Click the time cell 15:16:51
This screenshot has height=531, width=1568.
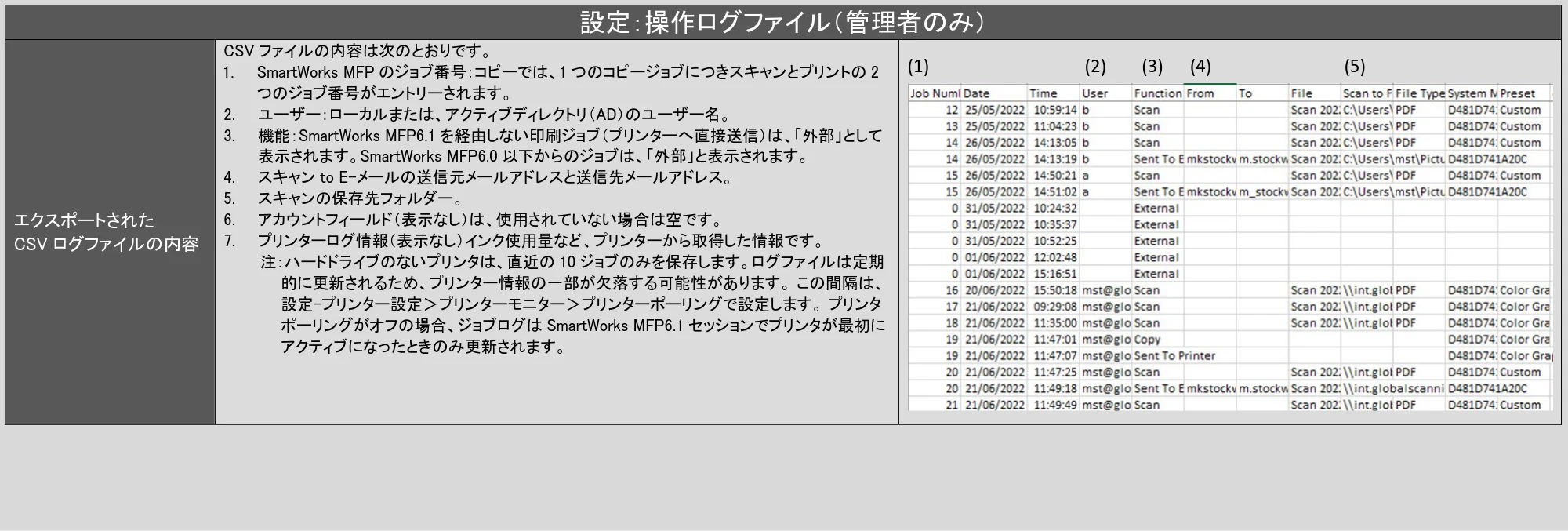pos(1054,274)
